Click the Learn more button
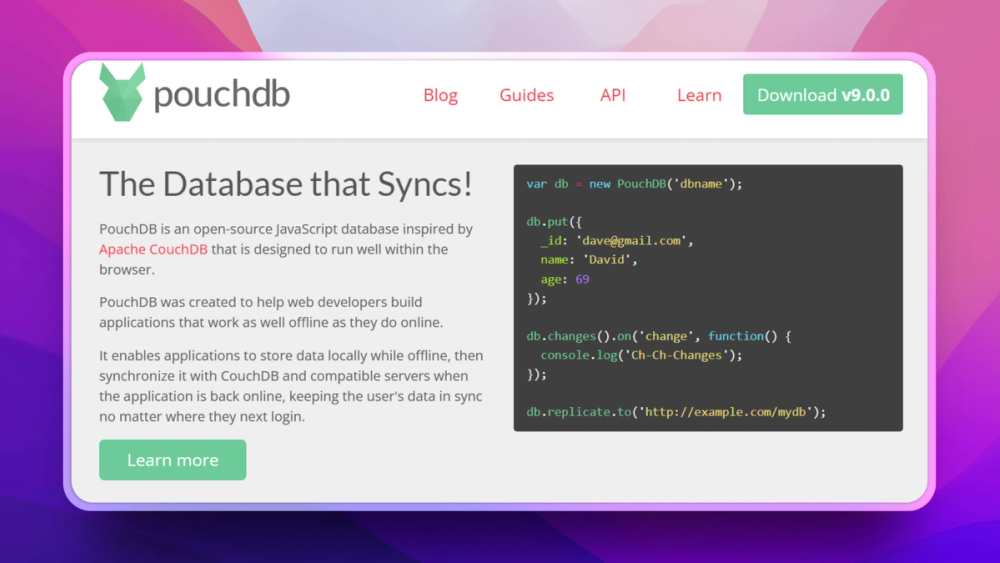Viewport: 1000px width, 563px height. pos(172,460)
